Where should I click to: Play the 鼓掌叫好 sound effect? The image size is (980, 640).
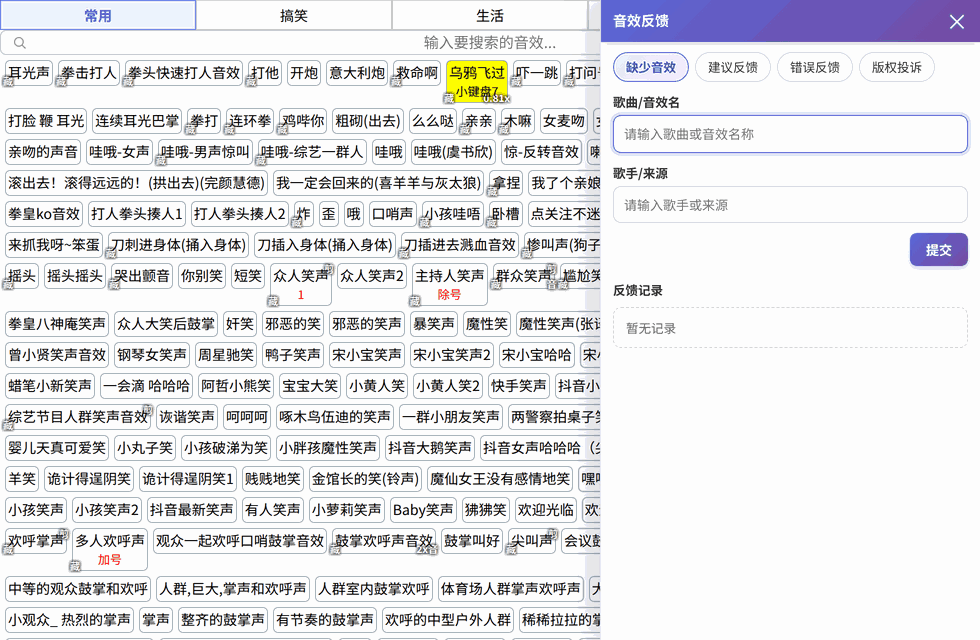coord(472,541)
